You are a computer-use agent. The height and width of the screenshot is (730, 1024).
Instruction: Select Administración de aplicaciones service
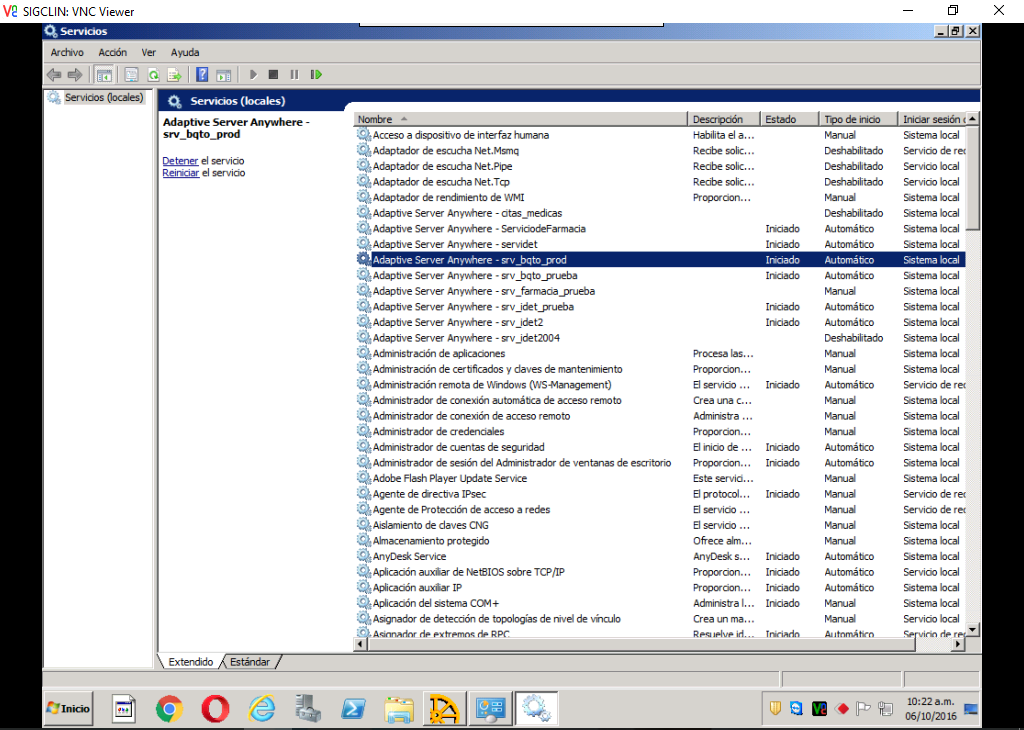660,354
